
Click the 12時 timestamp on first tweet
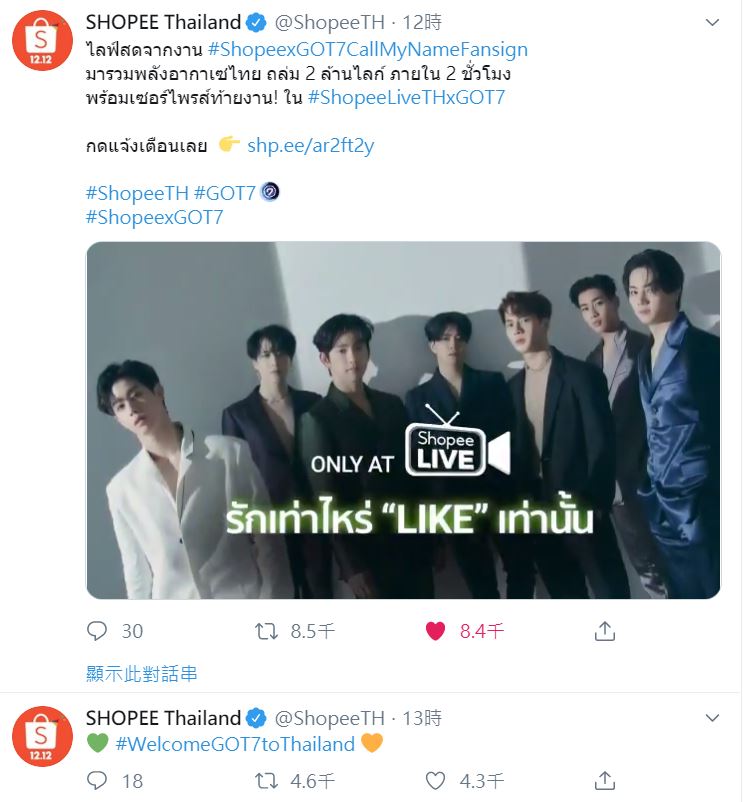[425, 23]
